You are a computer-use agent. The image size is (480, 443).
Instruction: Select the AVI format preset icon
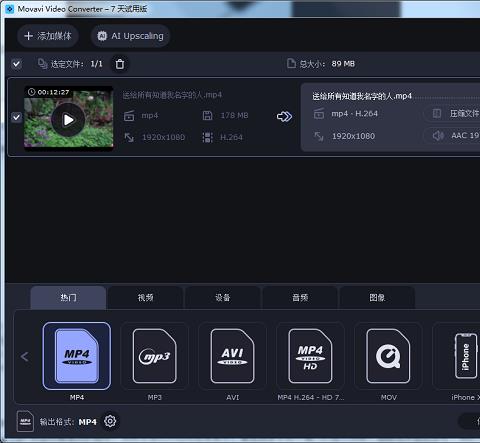click(232, 356)
